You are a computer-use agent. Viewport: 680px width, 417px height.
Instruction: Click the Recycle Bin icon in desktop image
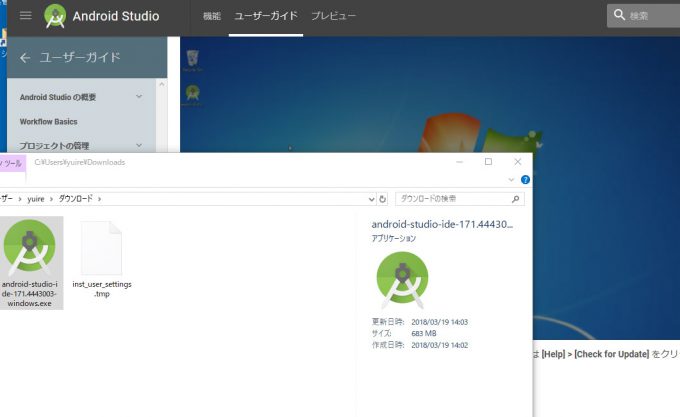point(193,60)
